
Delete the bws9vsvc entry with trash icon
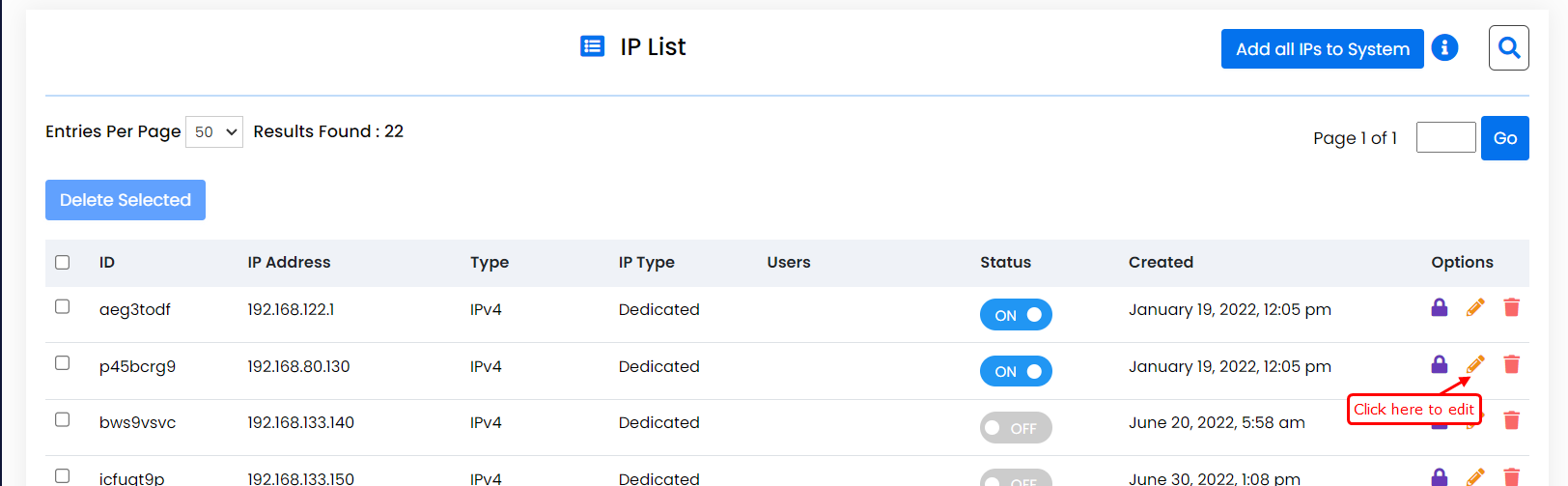point(1511,420)
